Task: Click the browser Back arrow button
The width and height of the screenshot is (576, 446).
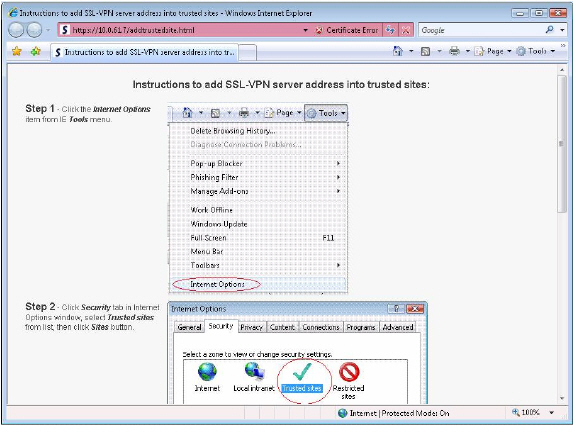Action: pos(16,30)
